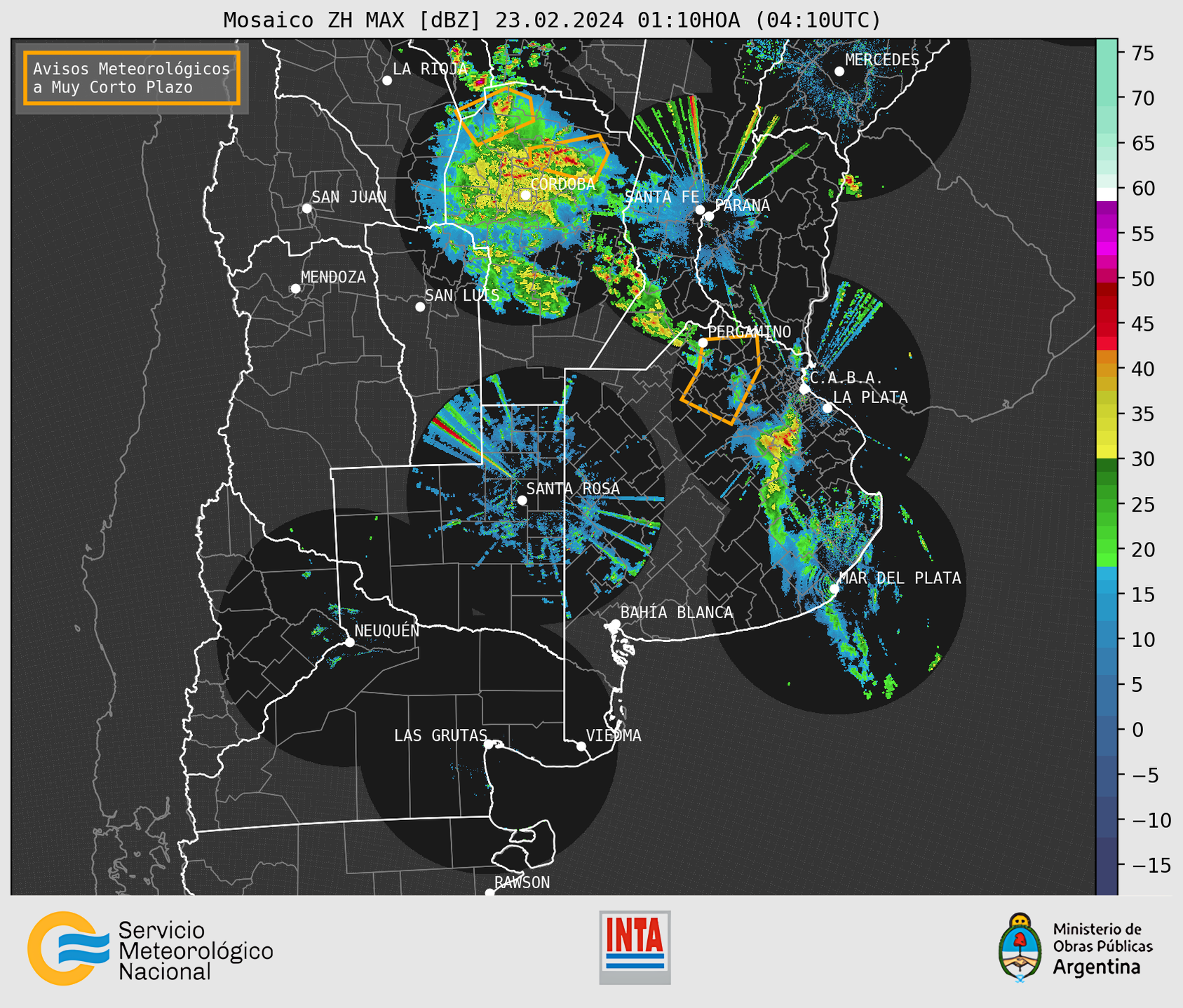Click the white dot marker for San Juan
This screenshot has height=1008, width=1183.
306,208
